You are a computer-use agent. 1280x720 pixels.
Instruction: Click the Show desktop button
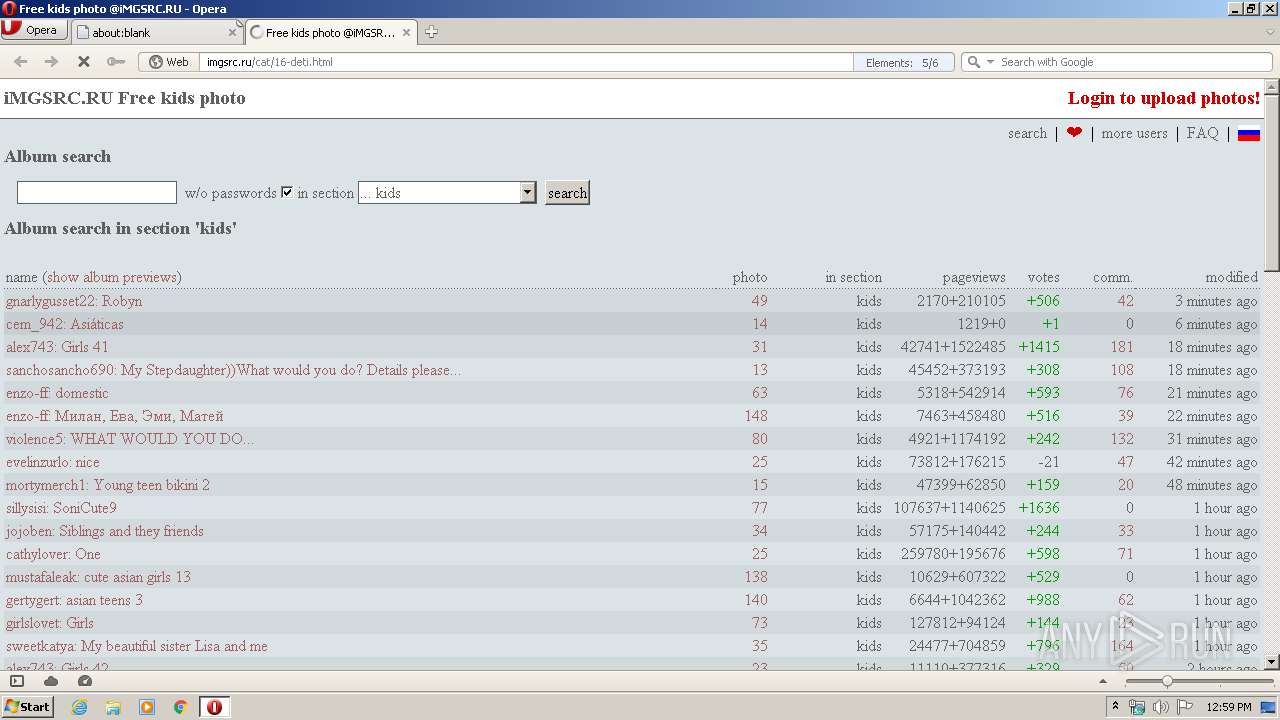1270,707
